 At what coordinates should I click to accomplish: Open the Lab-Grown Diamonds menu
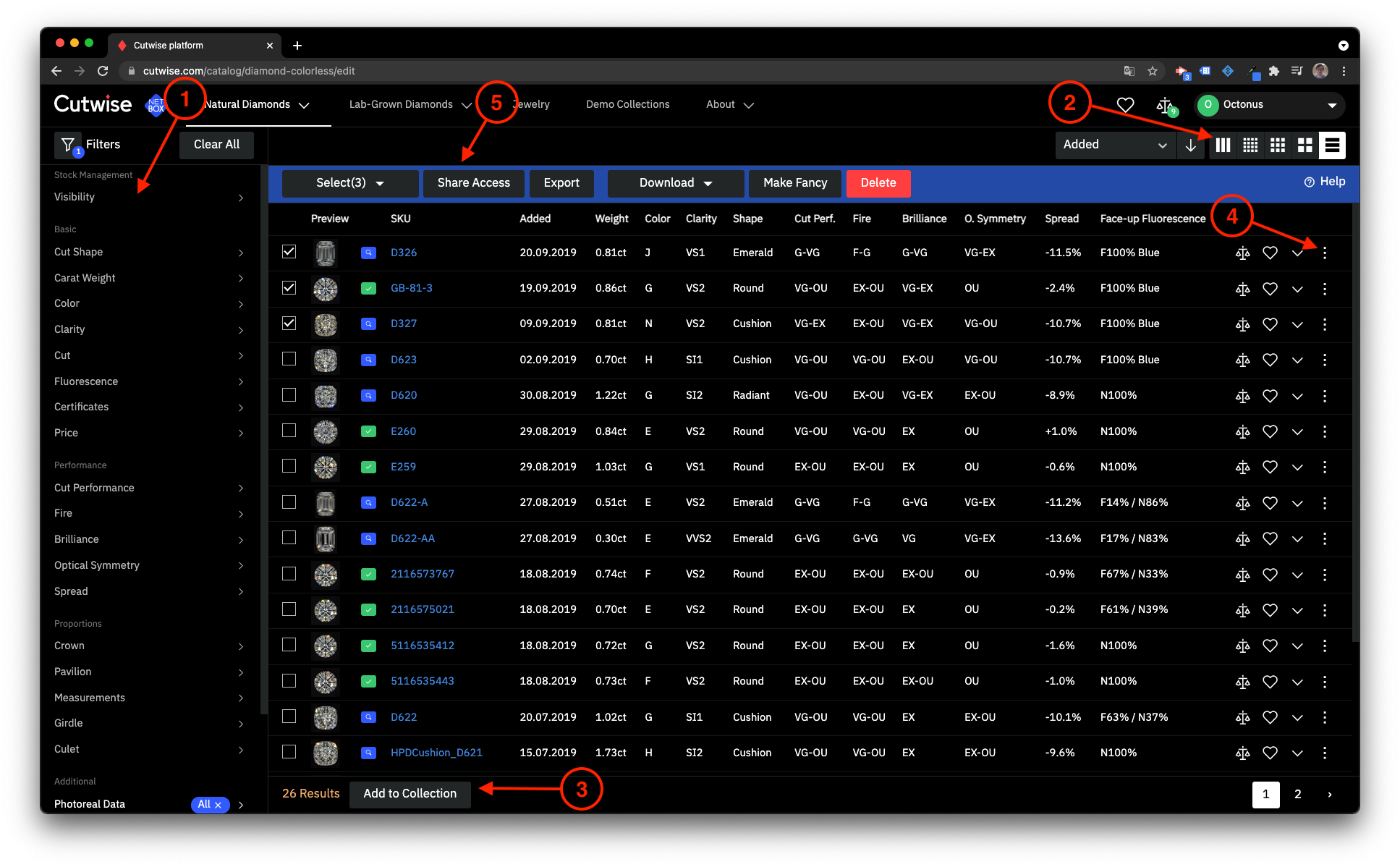(410, 105)
